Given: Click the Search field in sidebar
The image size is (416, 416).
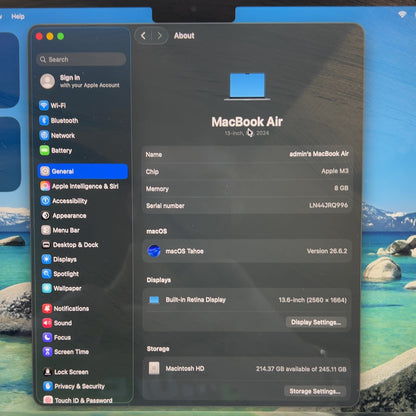Looking at the screenshot, I should click(x=81, y=59).
